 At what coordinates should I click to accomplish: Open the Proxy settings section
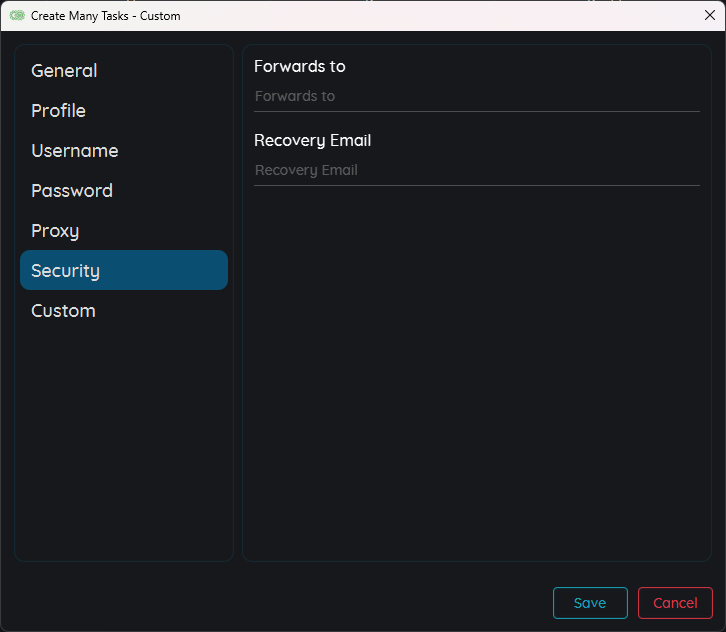pyautogui.click(x=55, y=231)
